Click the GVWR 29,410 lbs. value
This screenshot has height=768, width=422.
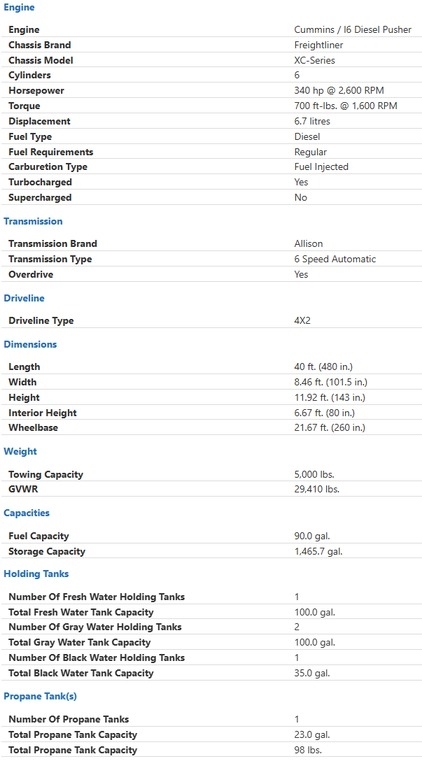click(x=316, y=489)
